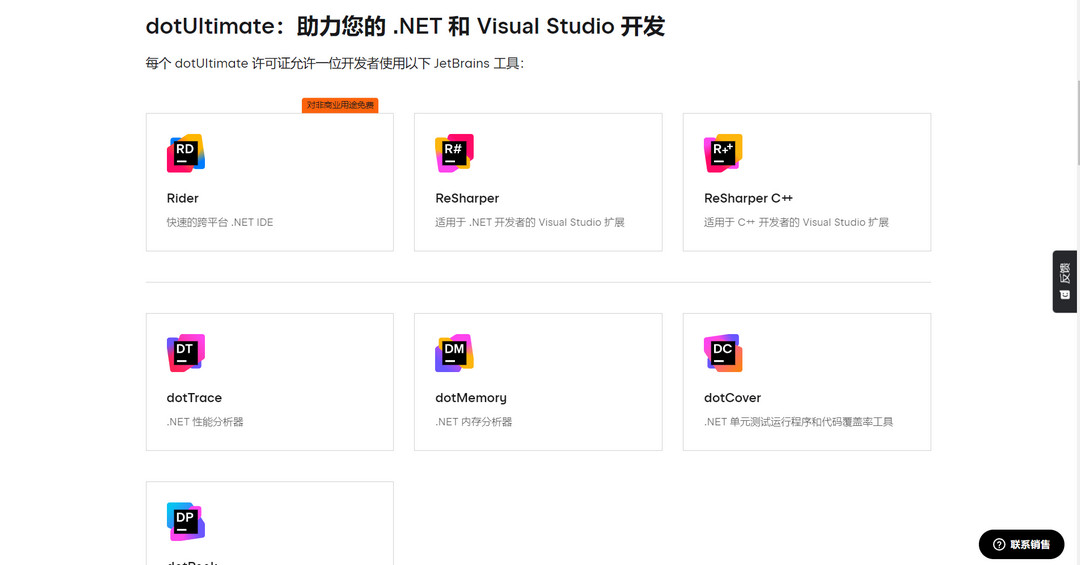
Task: Select the dotMemory product name
Action: [x=471, y=398]
